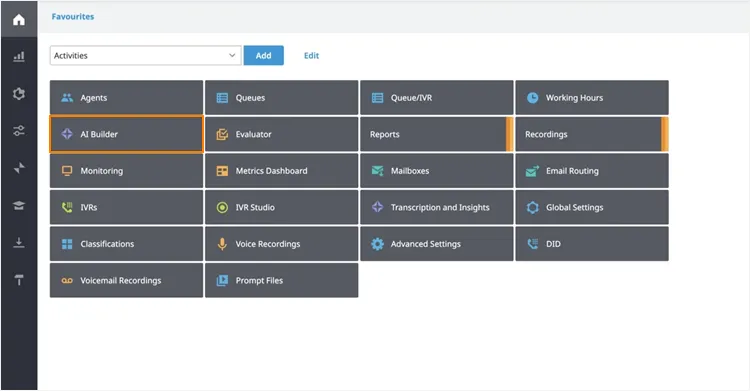The image size is (750, 391).
Task: Open the Favourites tab
Action: (x=73, y=16)
